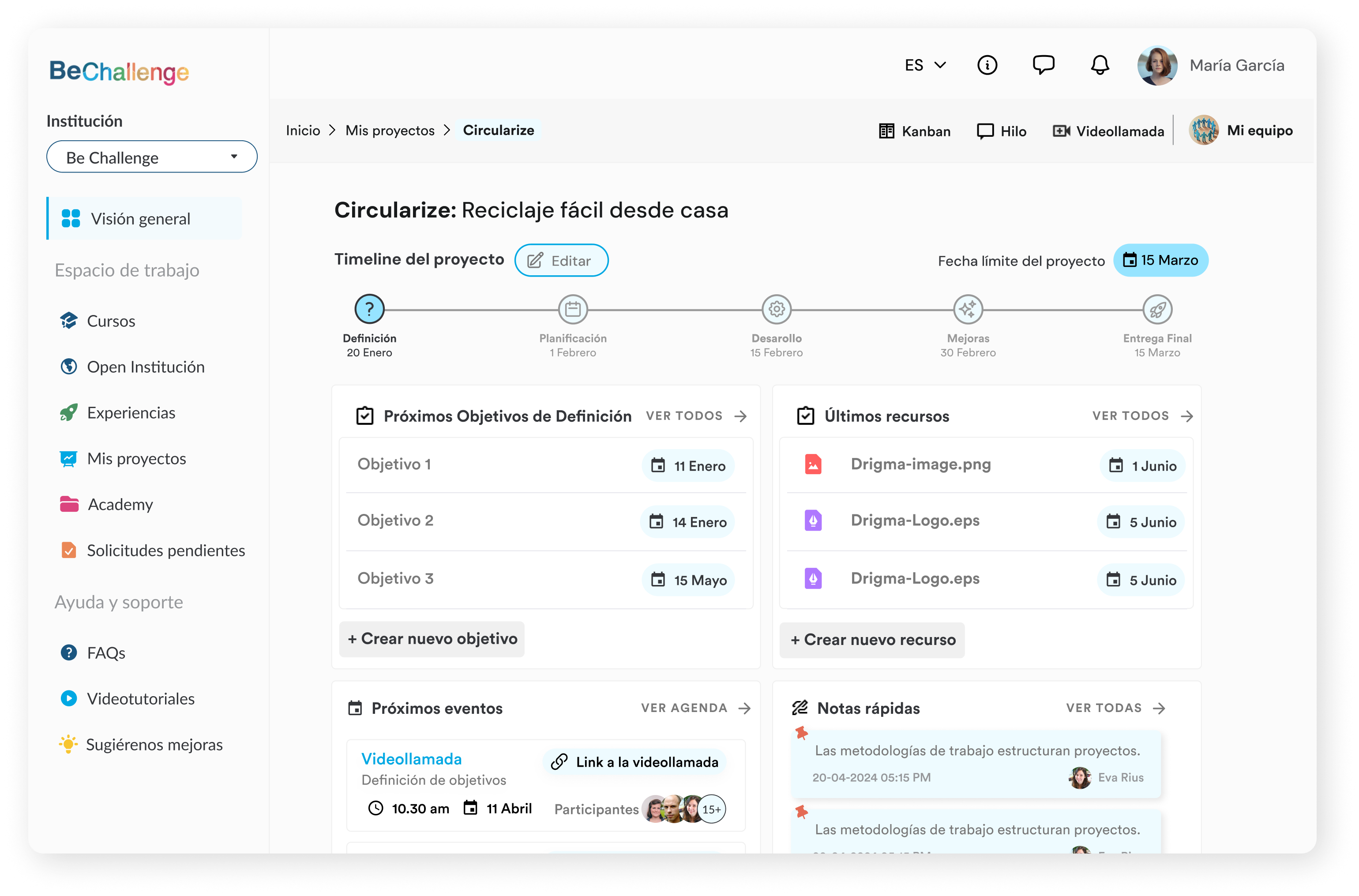Click the Drigma-image.png file icon
Viewport: 1359px width, 896px height.
[813, 465]
